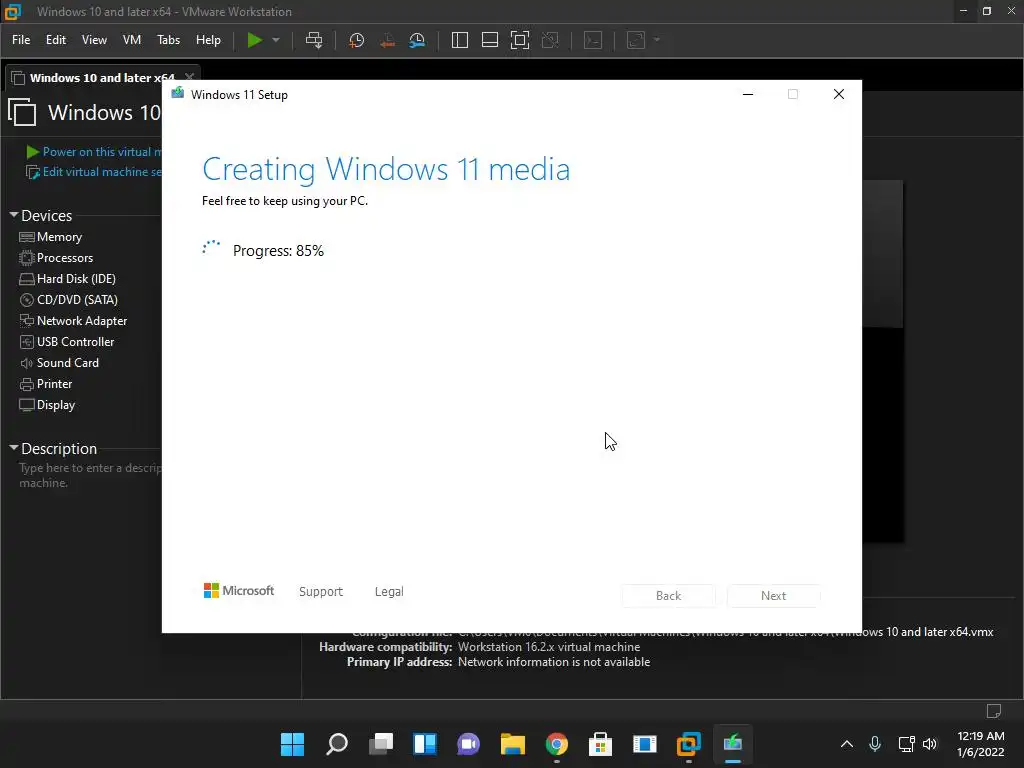Enter full screen mode icon

point(520,40)
